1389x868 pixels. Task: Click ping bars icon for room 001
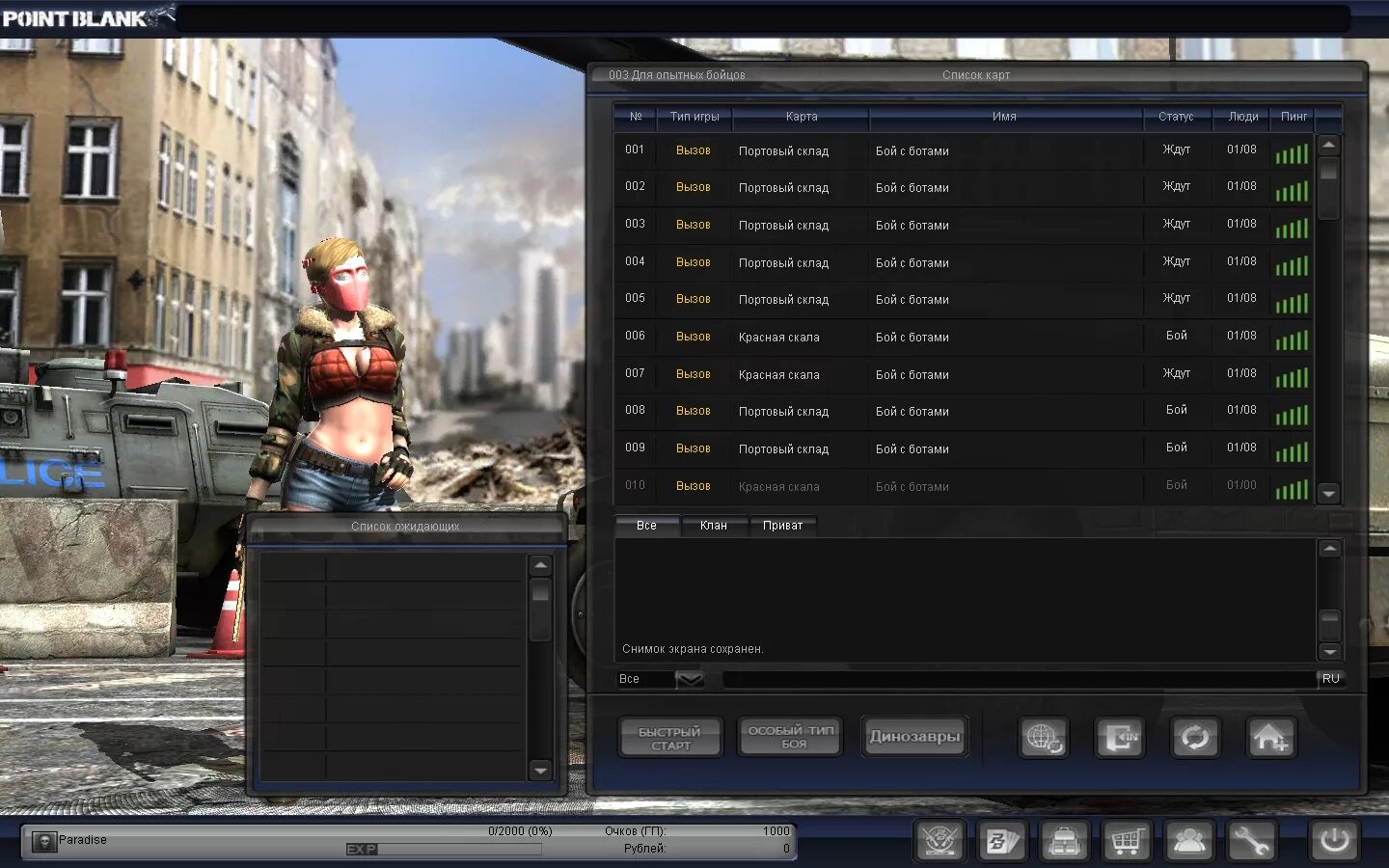click(x=1292, y=153)
